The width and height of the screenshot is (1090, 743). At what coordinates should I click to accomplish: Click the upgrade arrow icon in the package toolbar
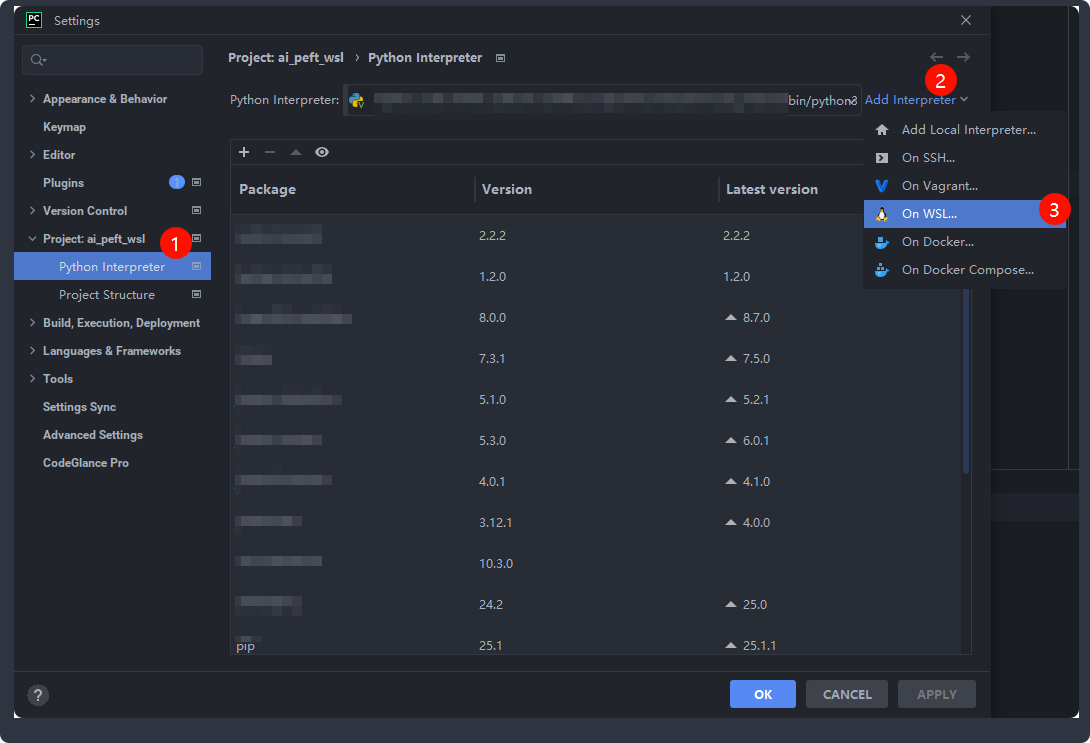[296, 152]
